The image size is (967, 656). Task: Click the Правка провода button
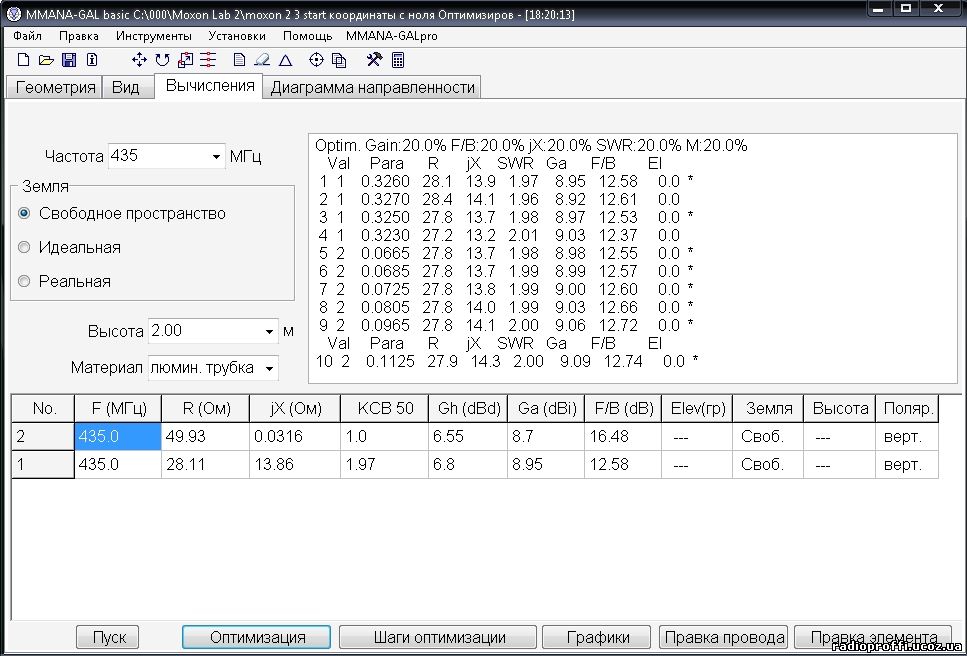point(724,637)
